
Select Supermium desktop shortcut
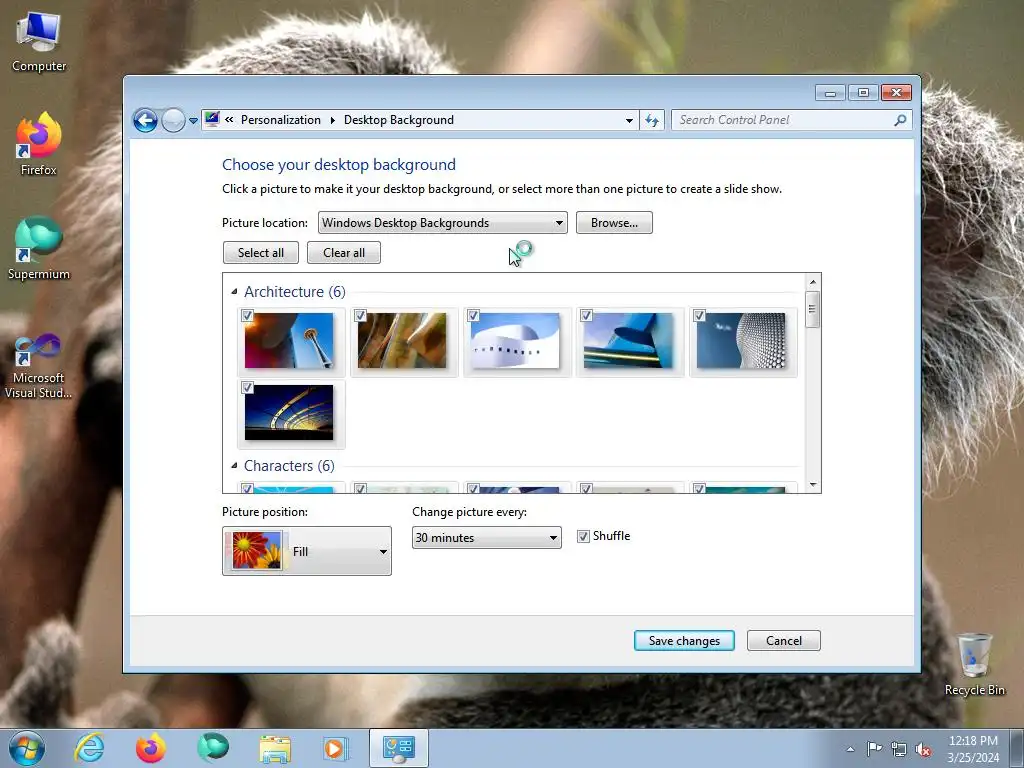tap(39, 248)
